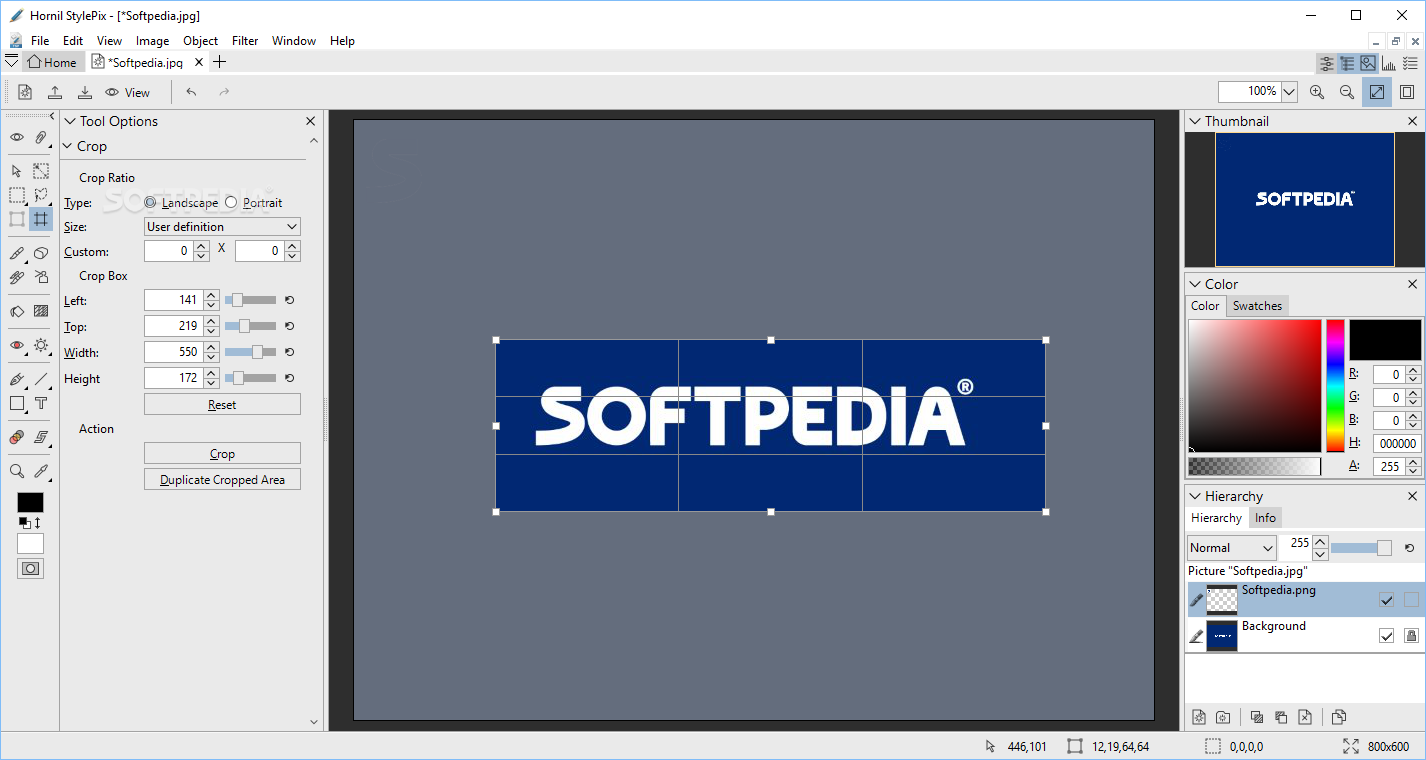
Task: Select the Red Eye removal tool
Action: [x=17, y=345]
